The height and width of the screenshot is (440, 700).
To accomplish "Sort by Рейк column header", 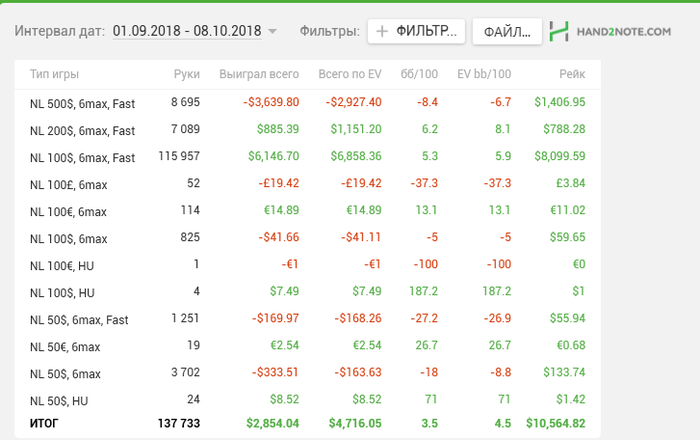I will click(572, 74).
